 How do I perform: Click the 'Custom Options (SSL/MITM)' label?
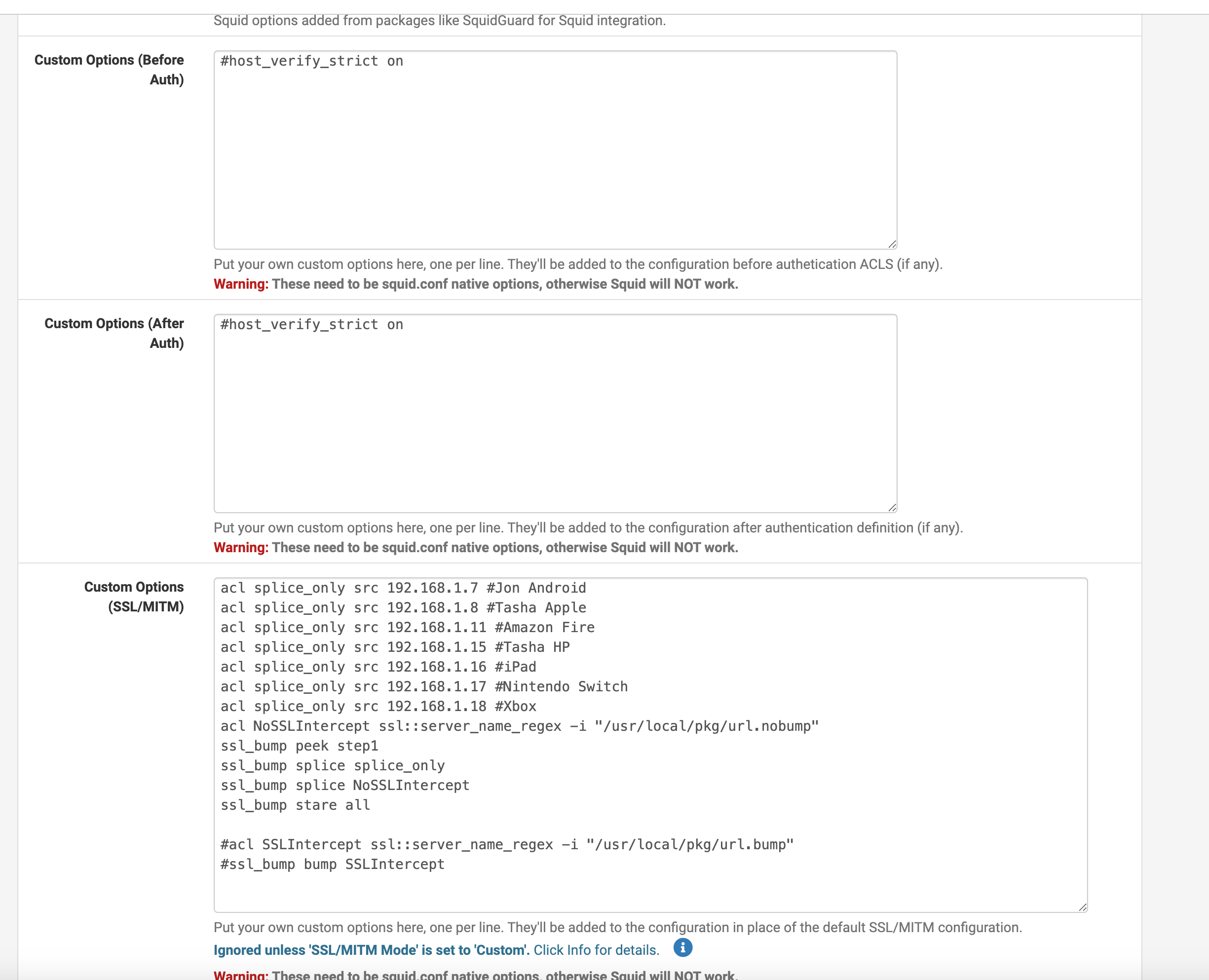[134, 597]
